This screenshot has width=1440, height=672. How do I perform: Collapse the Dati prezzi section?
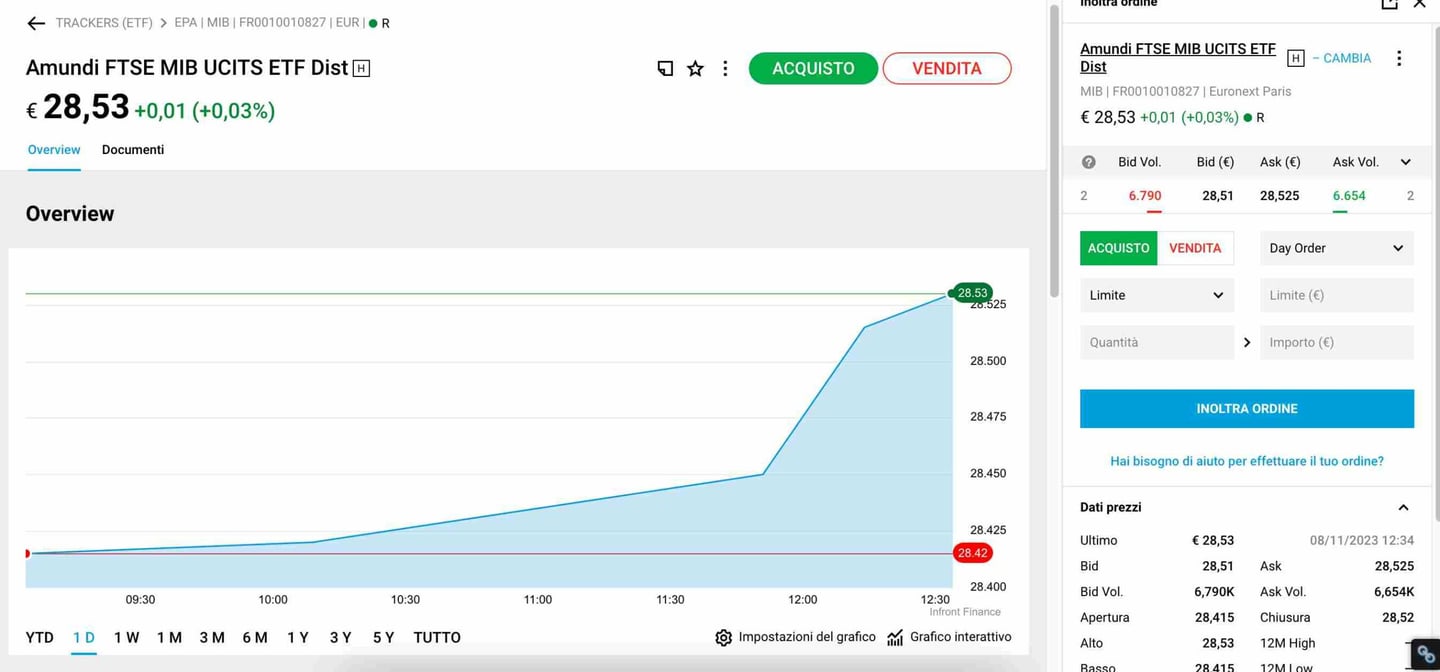pos(1403,507)
